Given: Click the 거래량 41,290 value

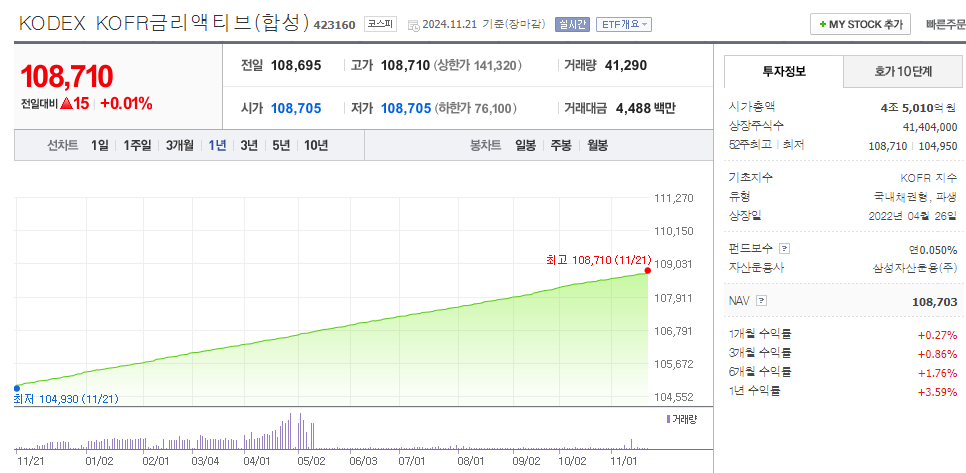Looking at the screenshot, I should [x=625, y=65].
